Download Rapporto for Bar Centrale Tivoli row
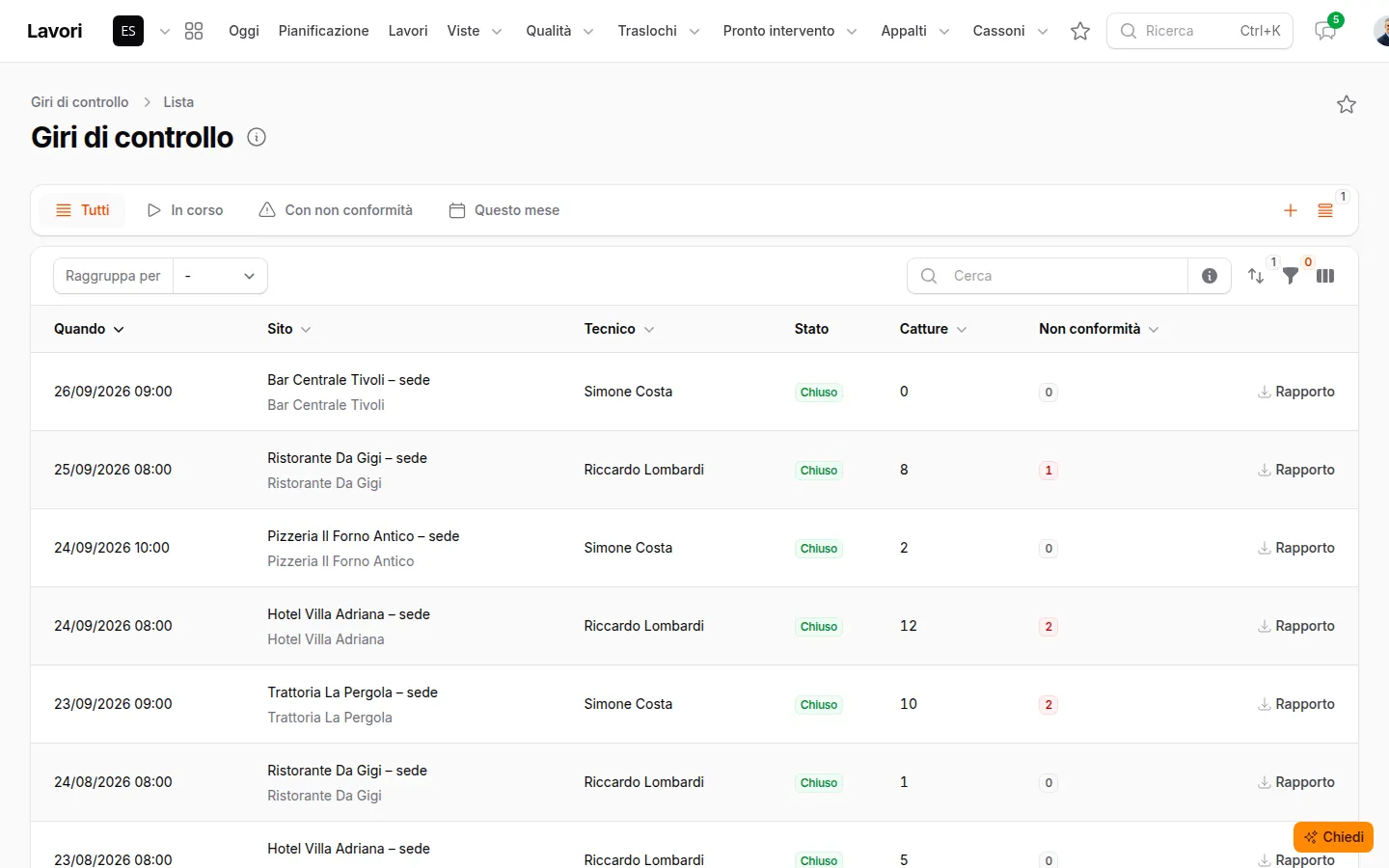 (x=1296, y=392)
